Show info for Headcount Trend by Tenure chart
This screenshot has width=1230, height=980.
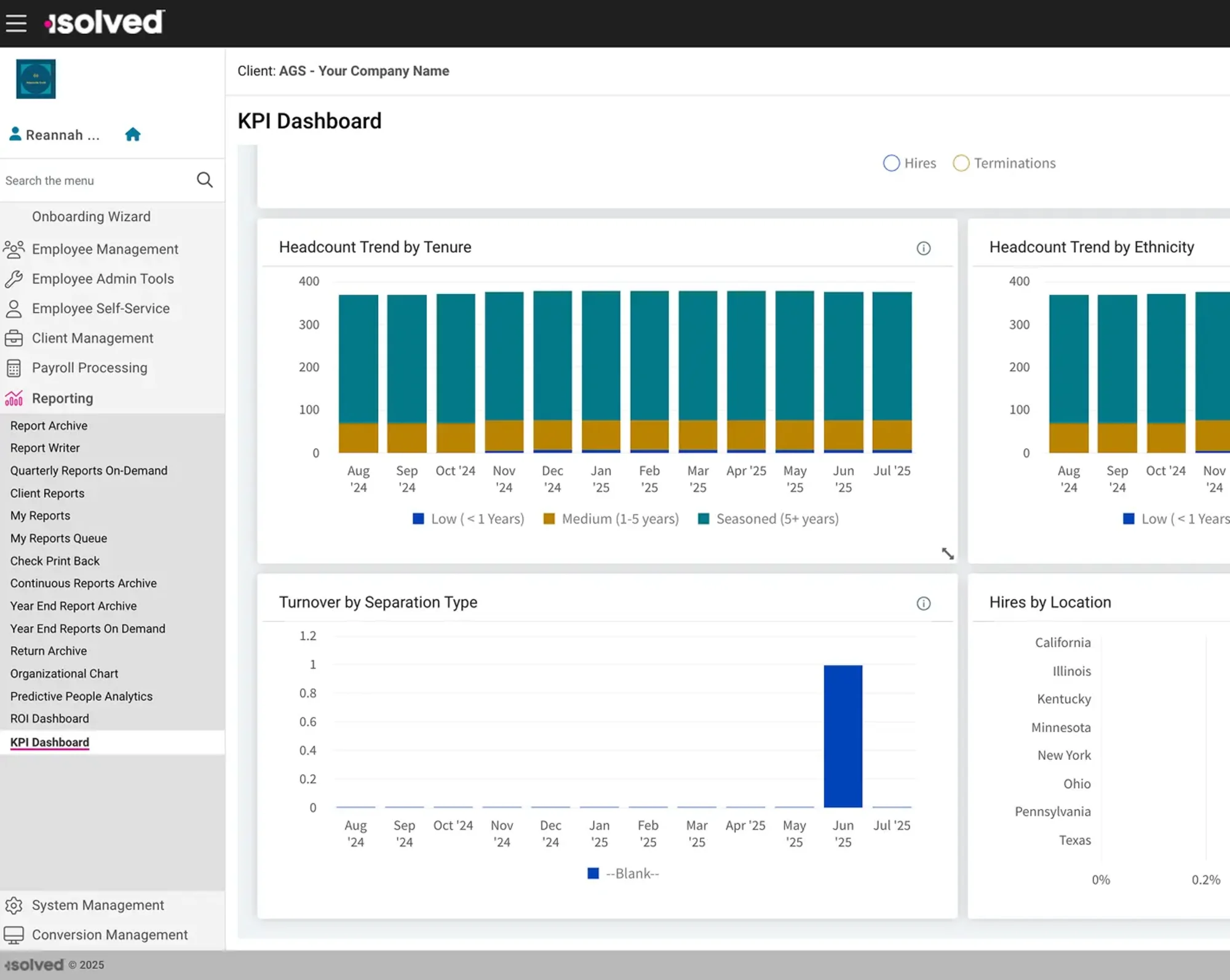[x=923, y=248]
